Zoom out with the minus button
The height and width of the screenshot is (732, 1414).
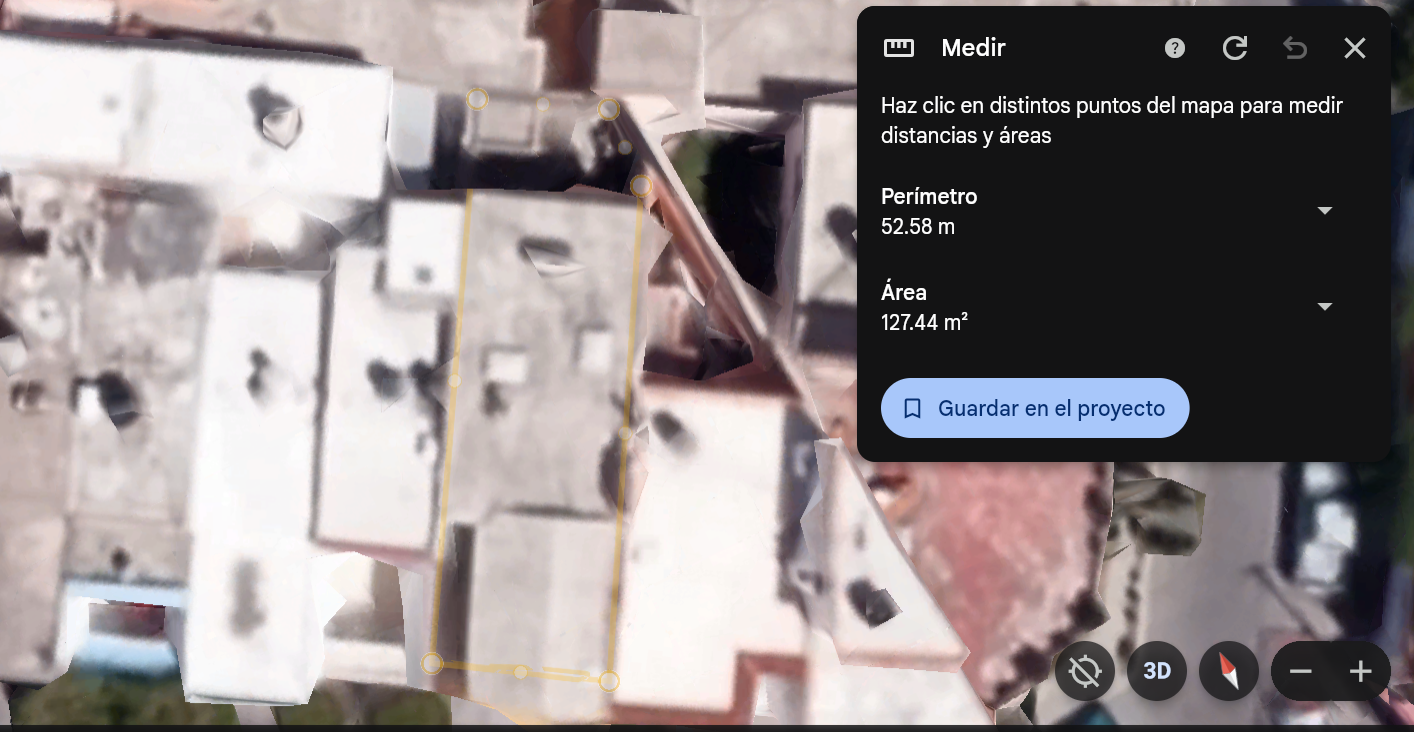(x=1301, y=671)
